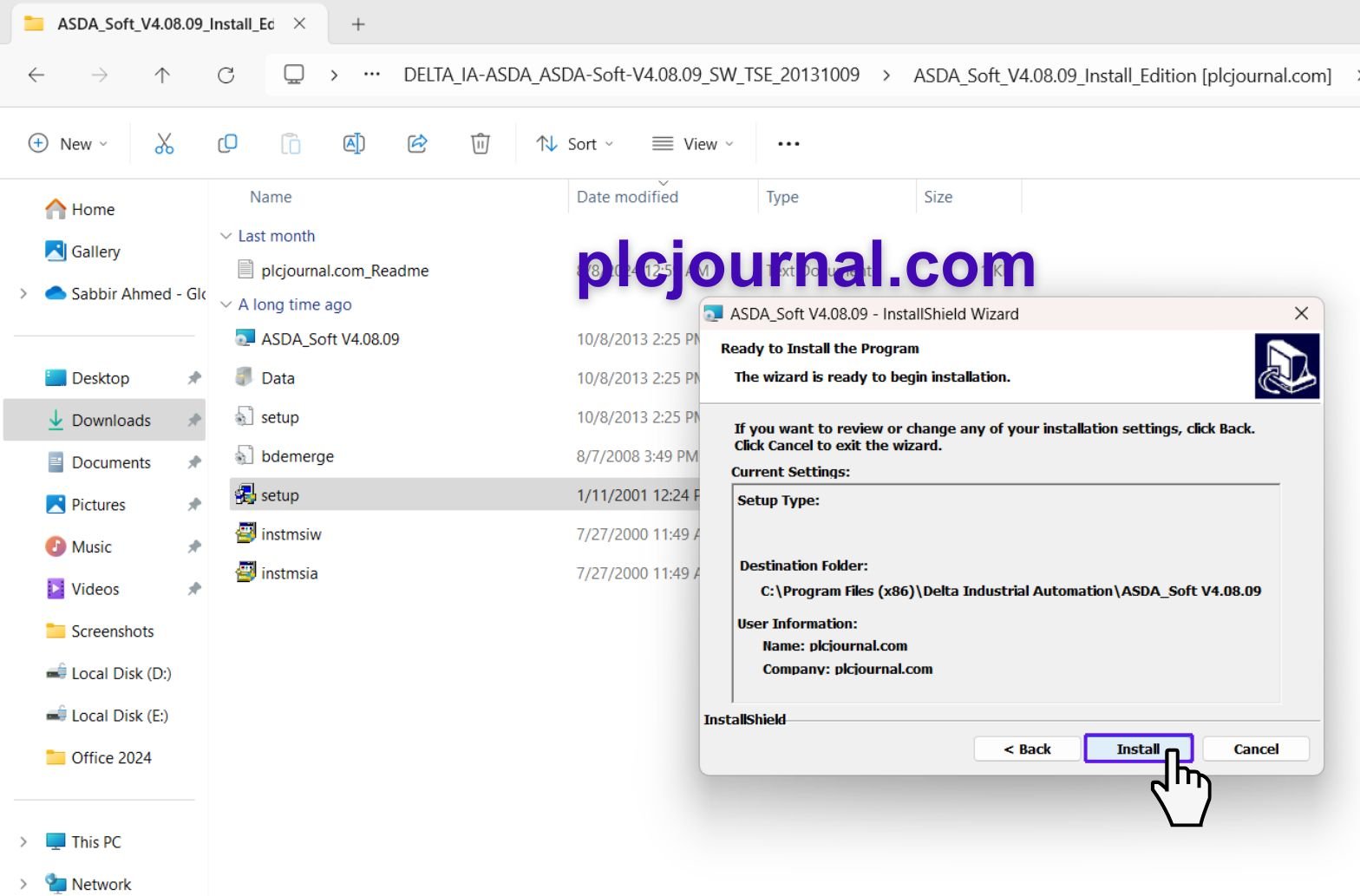Open Gallery in the navigation pane

(x=95, y=252)
